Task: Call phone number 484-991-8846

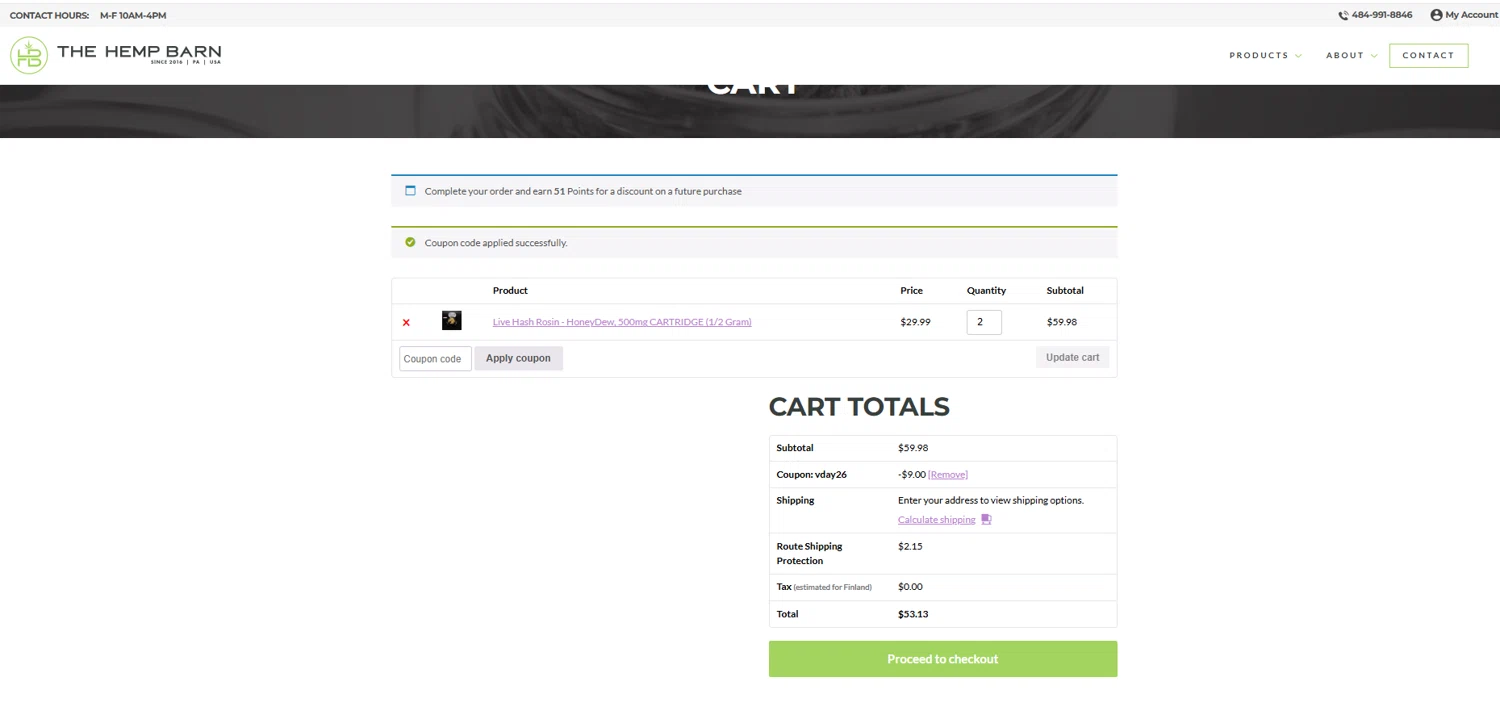Action: [x=1382, y=15]
